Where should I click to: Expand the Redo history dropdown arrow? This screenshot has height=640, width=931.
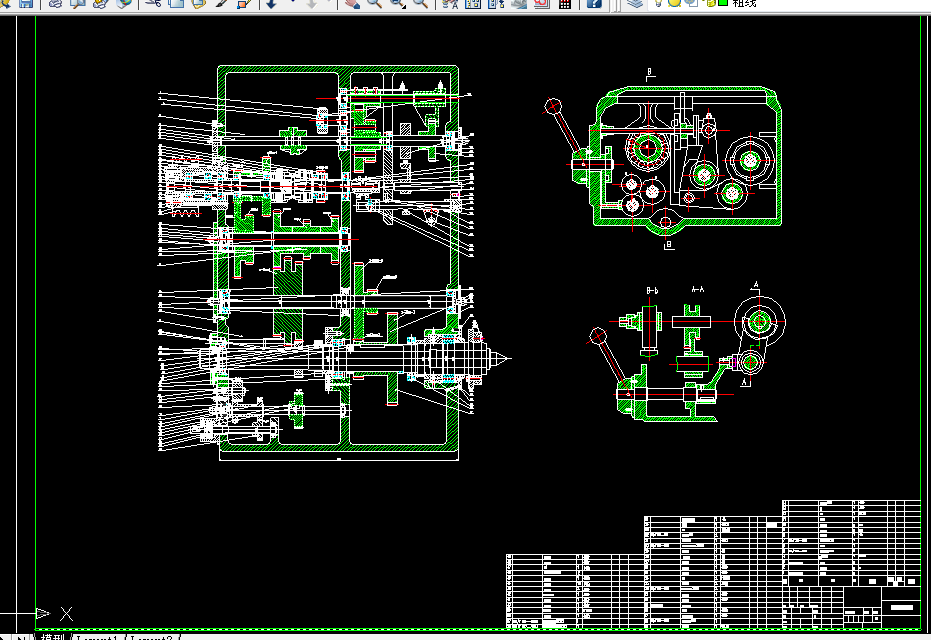pyautogui.click(x=328, y=3)
